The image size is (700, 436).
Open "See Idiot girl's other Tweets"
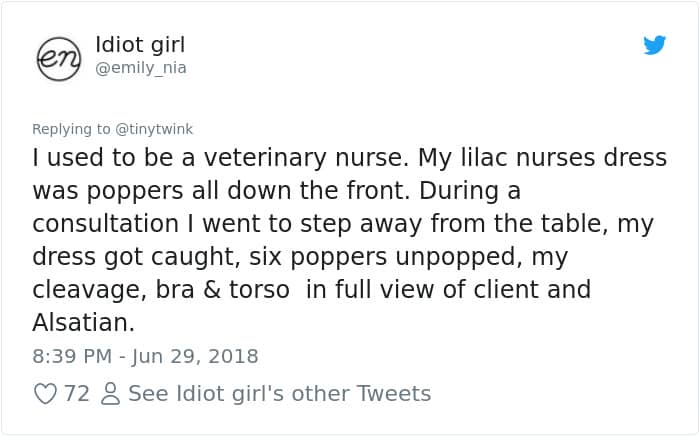(x=279, y=394)
